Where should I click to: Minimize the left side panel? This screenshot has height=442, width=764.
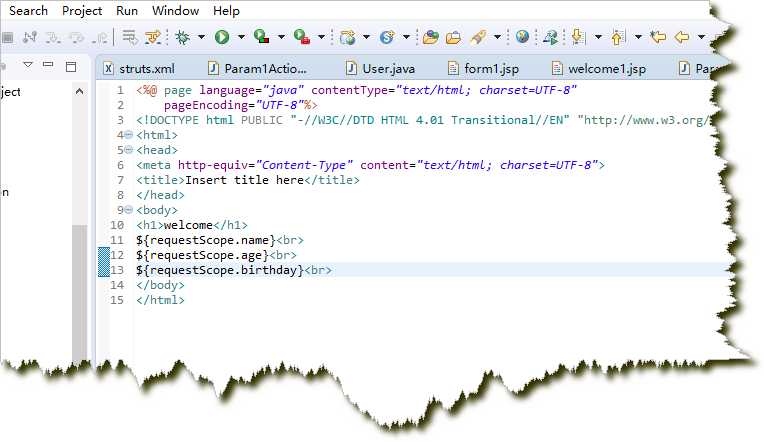tap(48, 64)
